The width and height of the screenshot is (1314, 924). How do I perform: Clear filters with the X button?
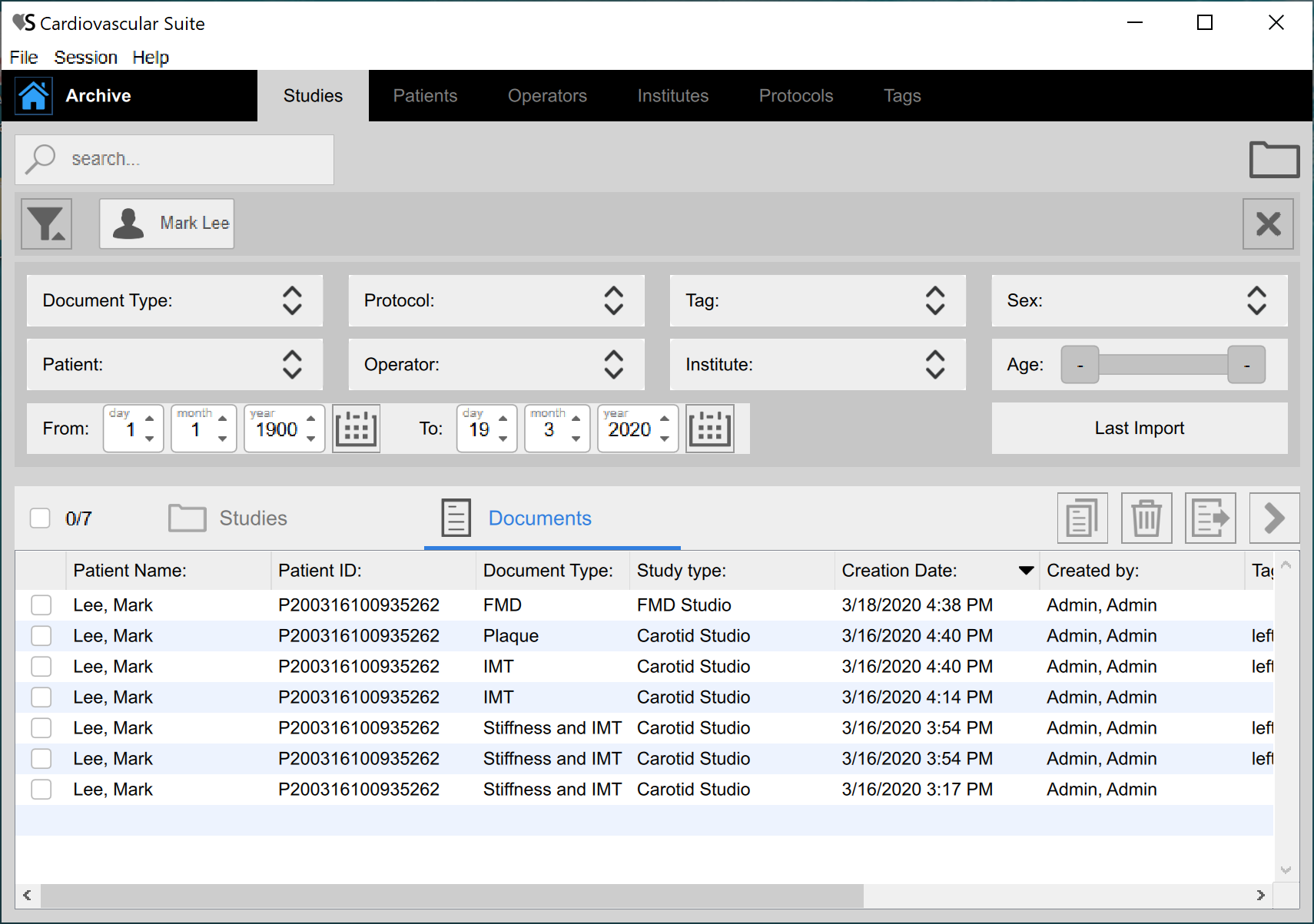1267,224
